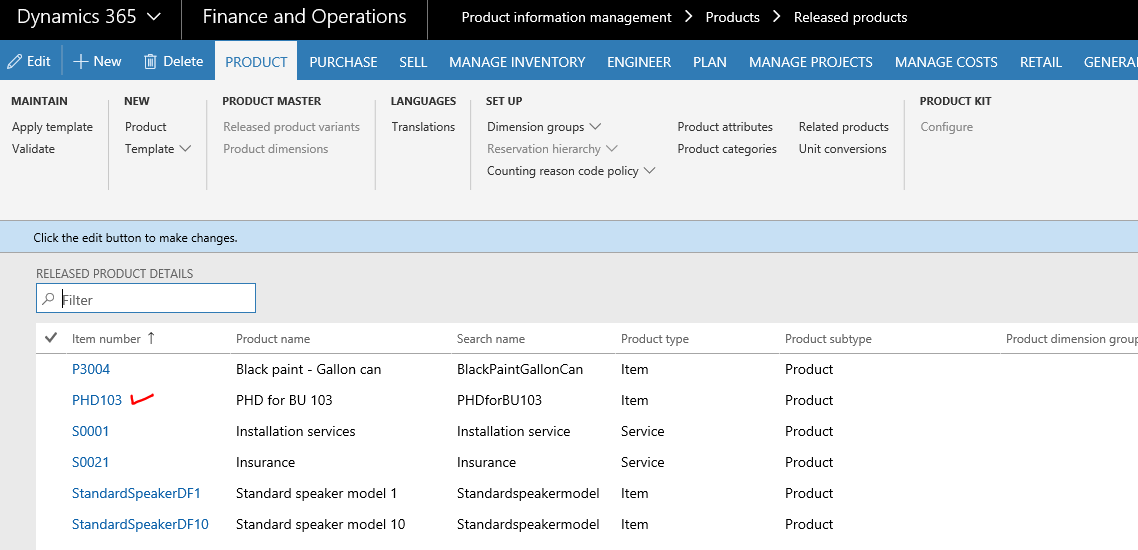Click the Product type column header
This screenshot has height=550, width=1138.
click(655, 339)
